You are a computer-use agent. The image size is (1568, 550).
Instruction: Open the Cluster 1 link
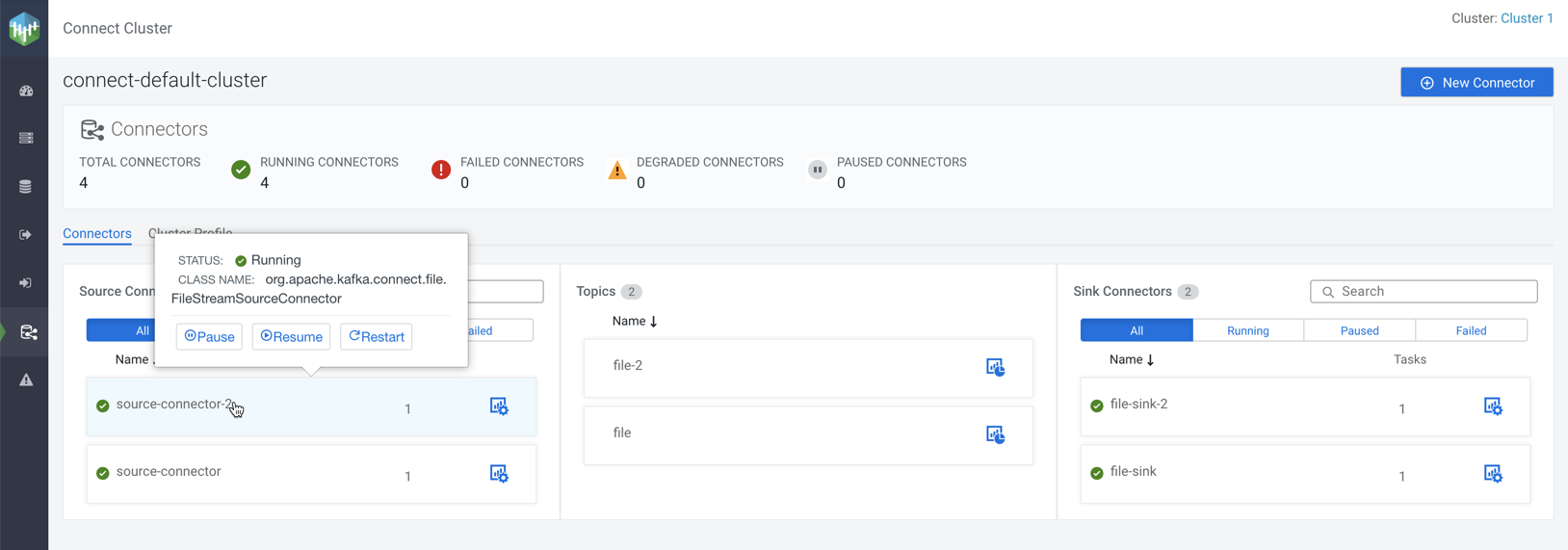pyautogui.click(x=1527, y=18)
